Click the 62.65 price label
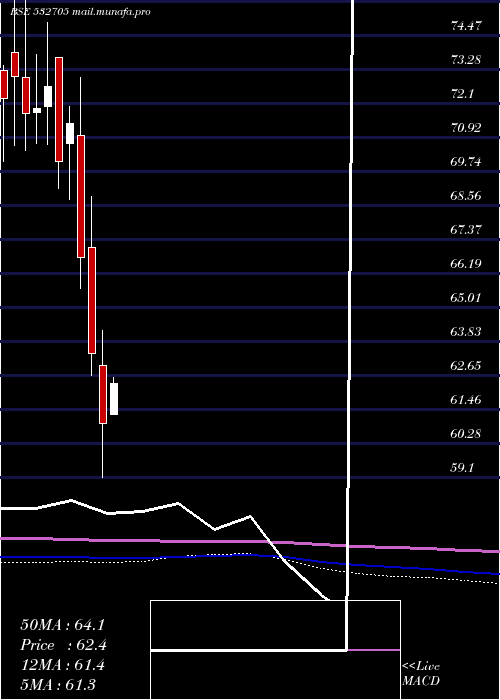 [466, 366]
